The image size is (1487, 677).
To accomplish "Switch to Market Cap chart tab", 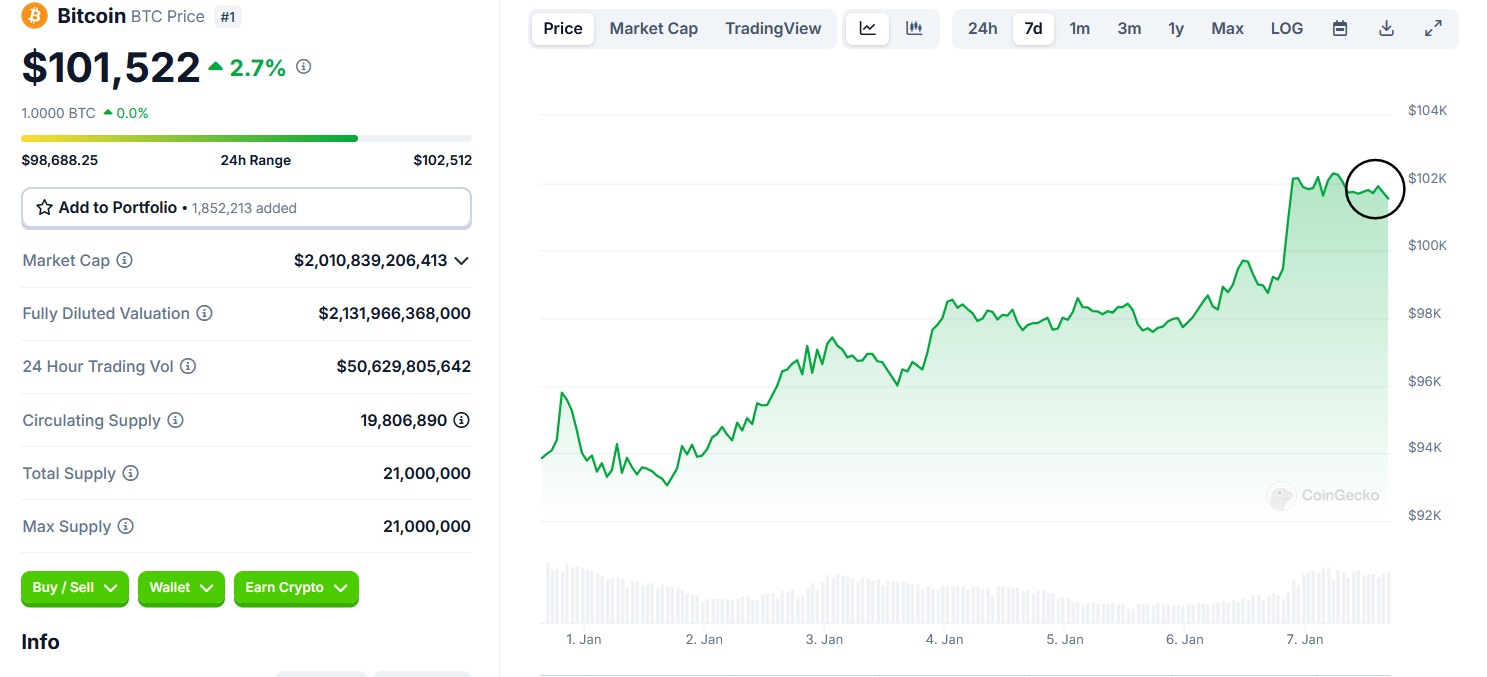I will 654,29.
